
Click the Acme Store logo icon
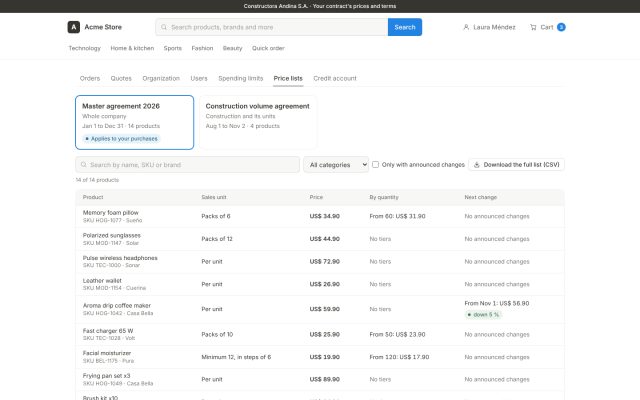pos(73,27)
